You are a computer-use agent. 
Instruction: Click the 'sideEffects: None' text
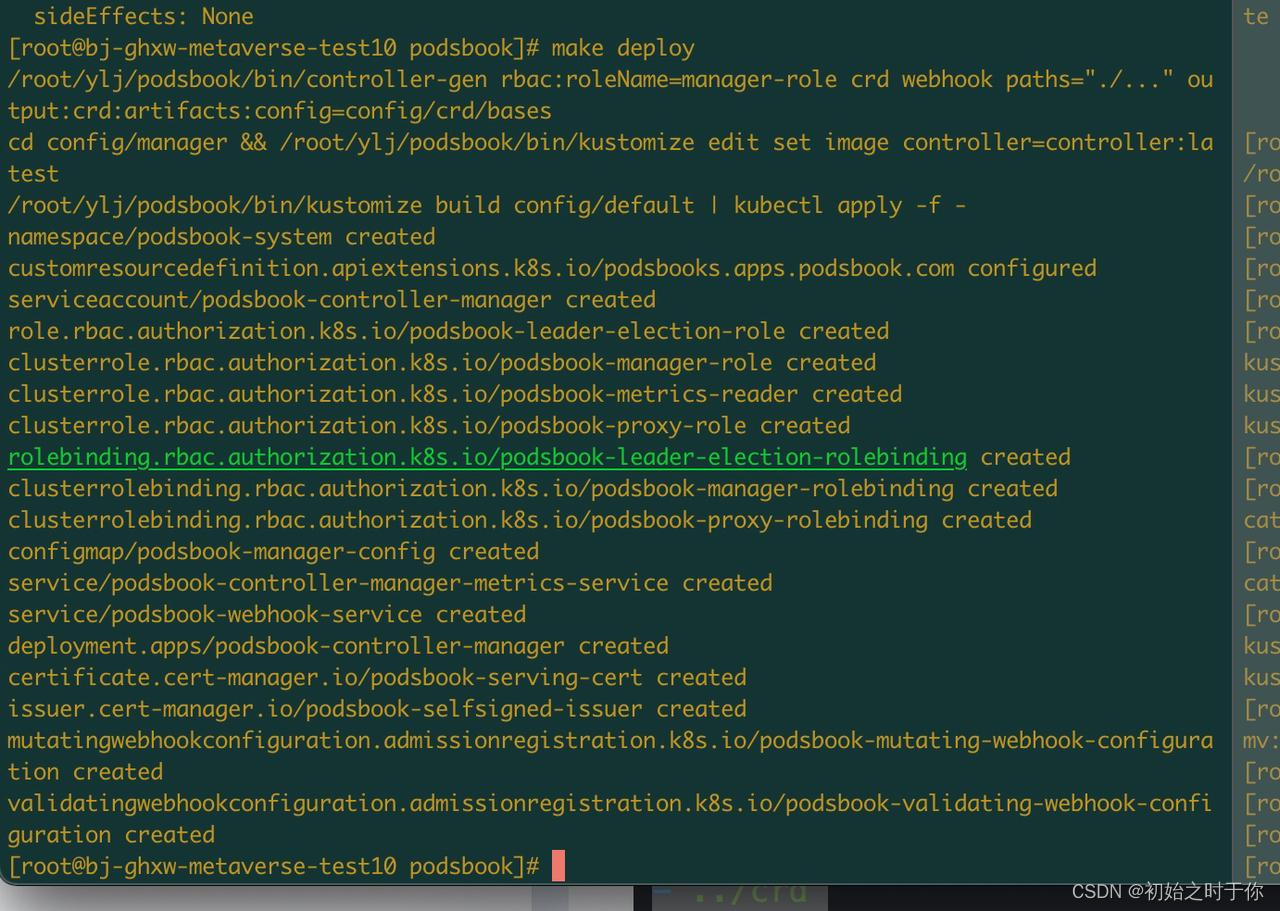143,16
